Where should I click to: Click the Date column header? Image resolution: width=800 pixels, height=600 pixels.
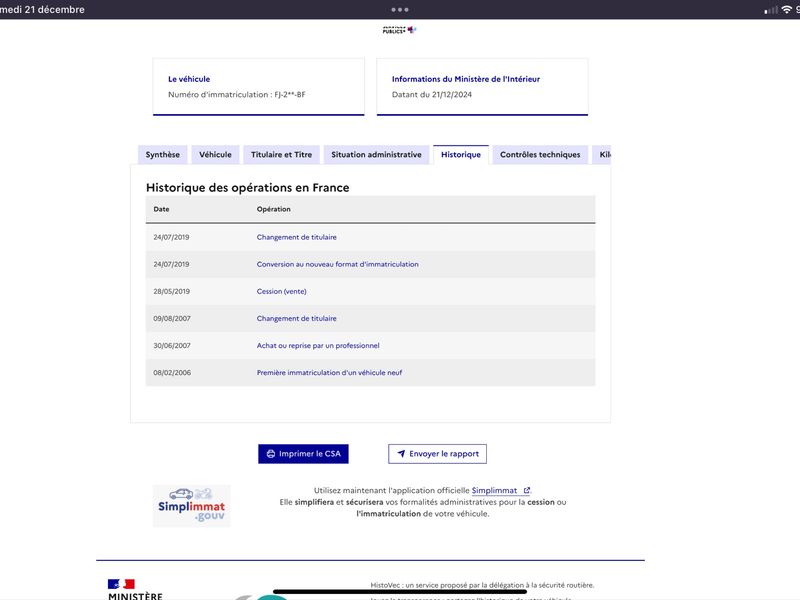point(161,209)
